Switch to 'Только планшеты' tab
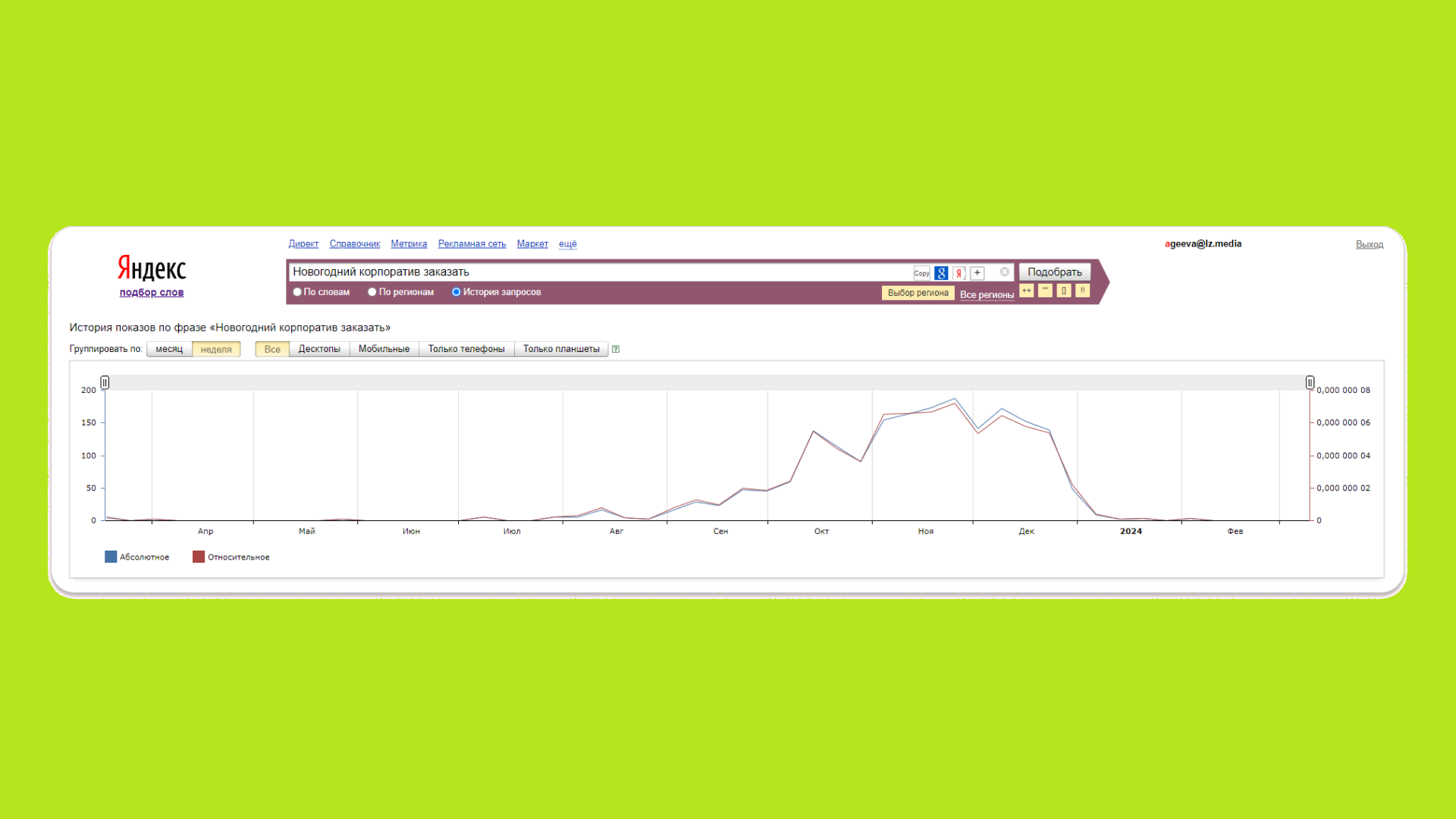The image size is (1456, 819). pyautogui.click(x=561, y=349)
